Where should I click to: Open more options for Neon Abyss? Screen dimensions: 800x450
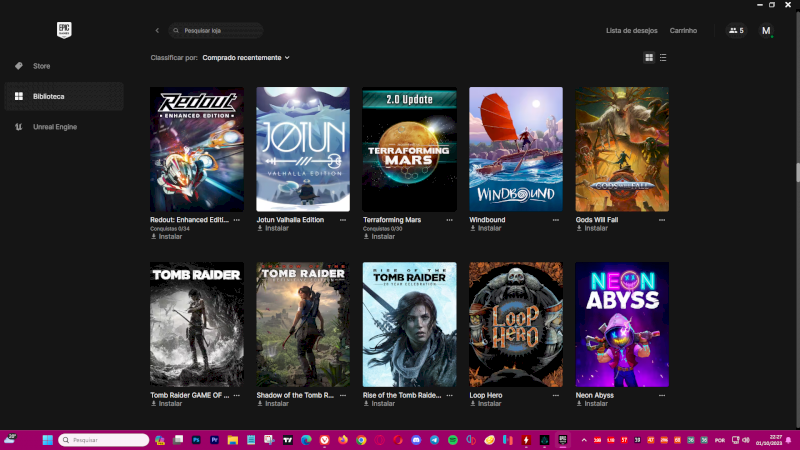pos(661,395)
